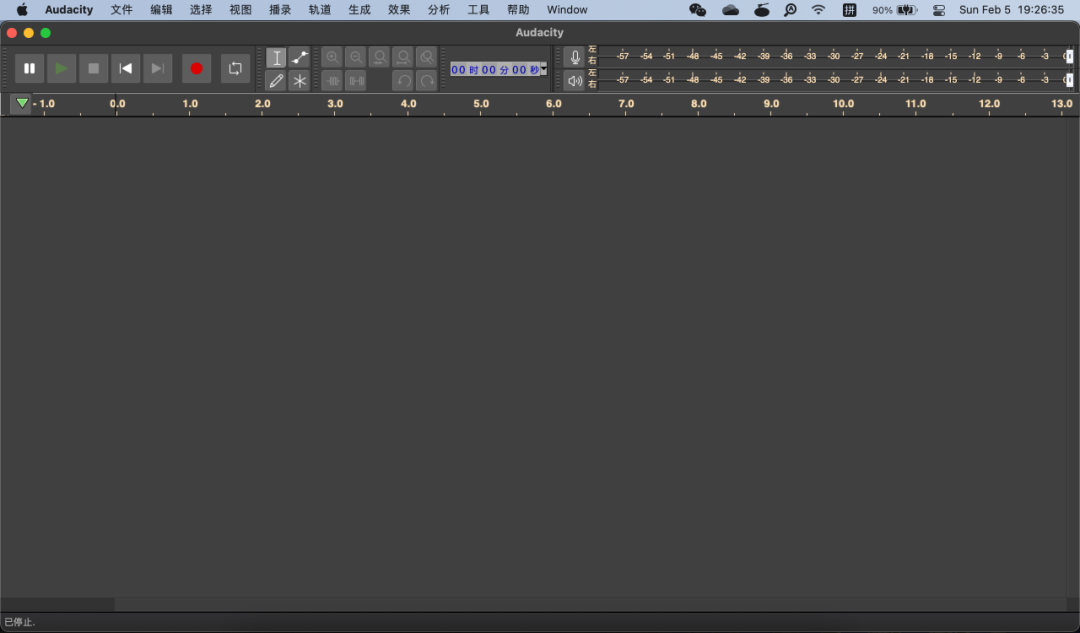Image resolution: width=1080 pixels, height=633 pixels.
Task: Click the timeline ruler at 10.0
Action: pos(843,104)
